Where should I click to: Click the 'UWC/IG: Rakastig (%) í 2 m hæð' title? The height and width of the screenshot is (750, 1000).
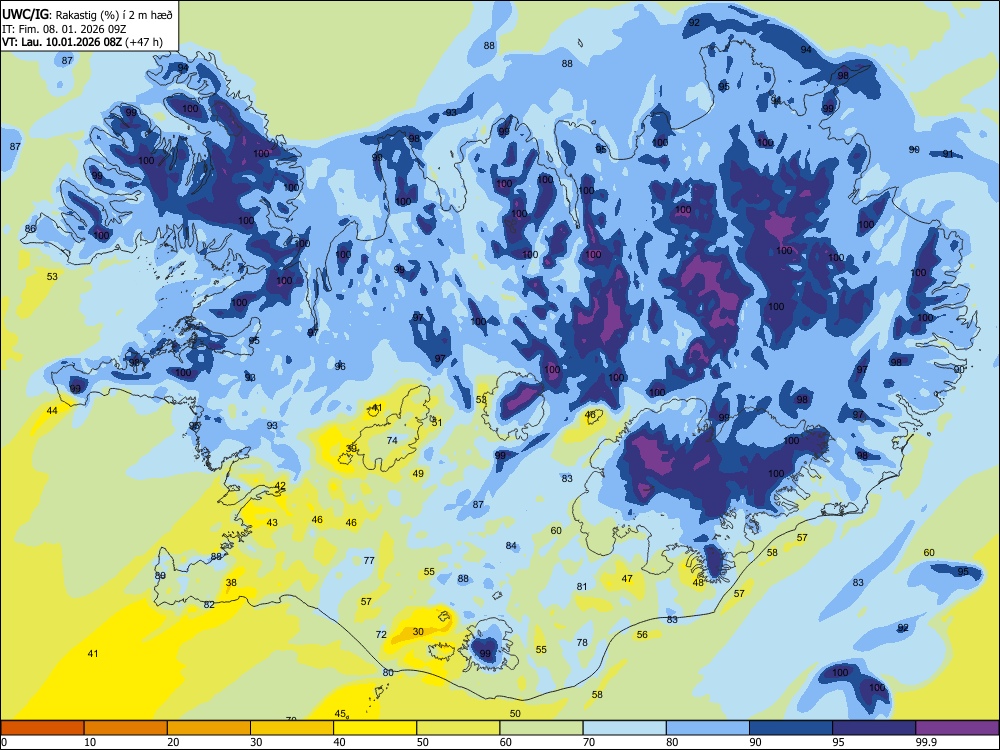(87, 15)
